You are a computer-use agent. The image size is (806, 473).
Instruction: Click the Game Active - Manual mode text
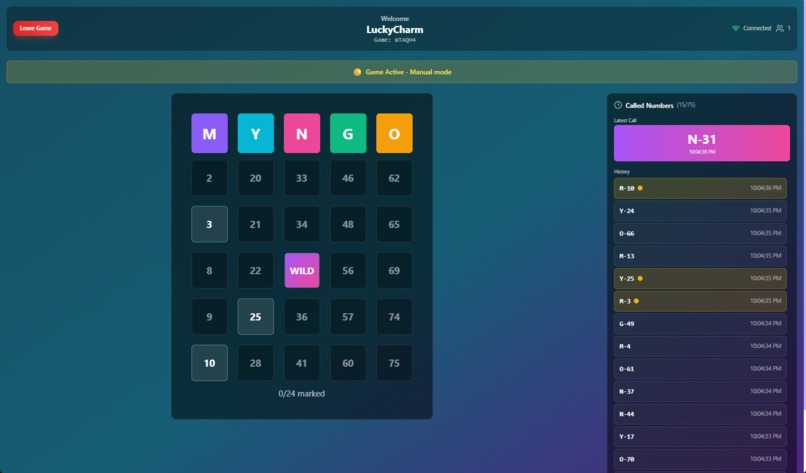coord(409,72)
